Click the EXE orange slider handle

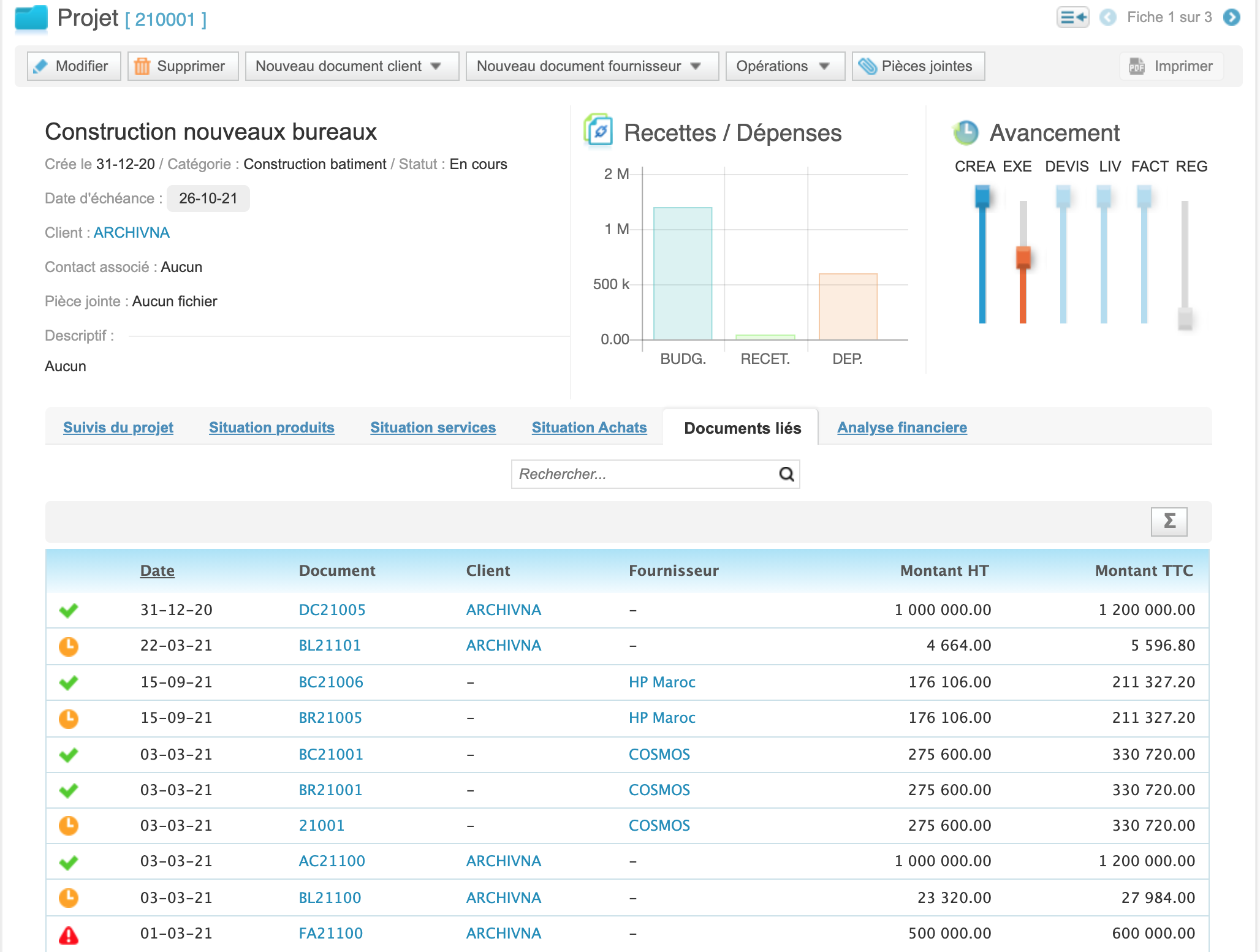tap(1023, 257)
